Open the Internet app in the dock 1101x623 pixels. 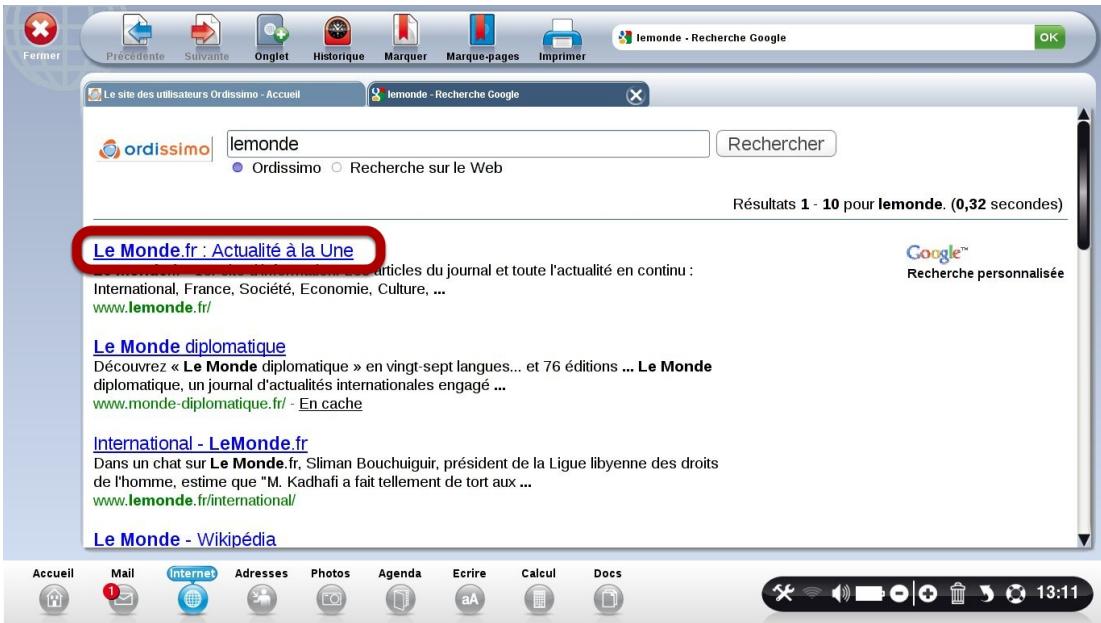192,590
